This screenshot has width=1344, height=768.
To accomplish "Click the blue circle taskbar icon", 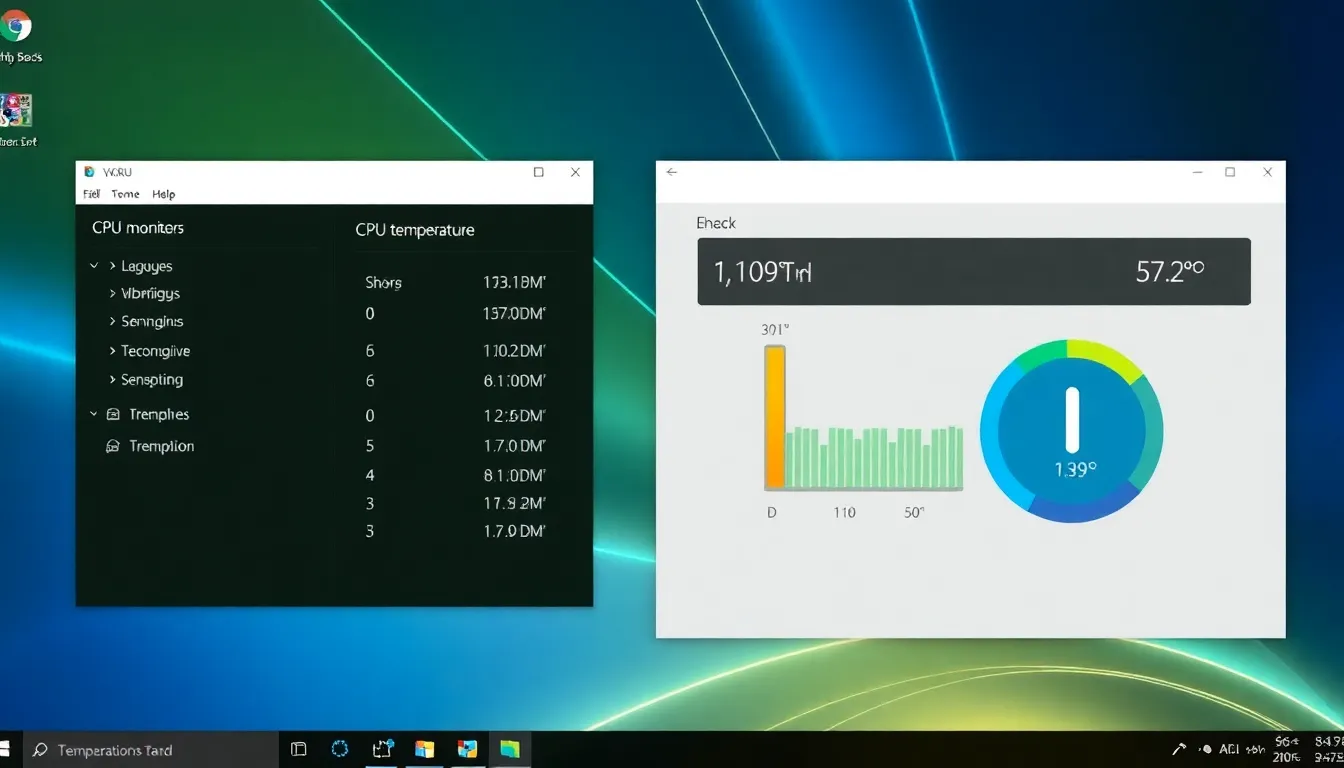I will pyautogui.click(x=340, y=749).
